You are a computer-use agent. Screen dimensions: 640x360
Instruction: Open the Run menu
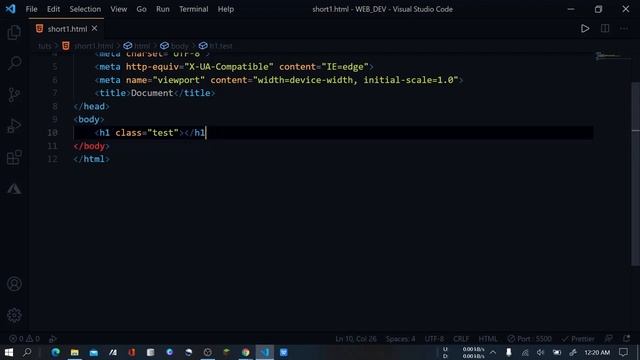(162, 9)
